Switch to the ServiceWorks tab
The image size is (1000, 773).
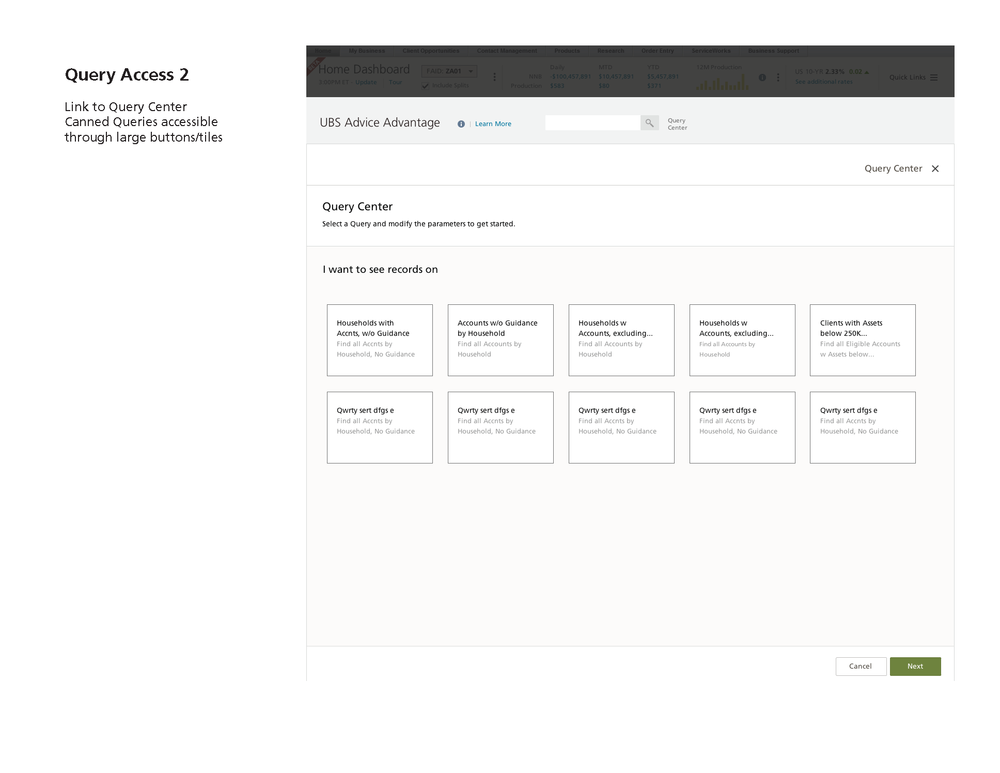711,50
